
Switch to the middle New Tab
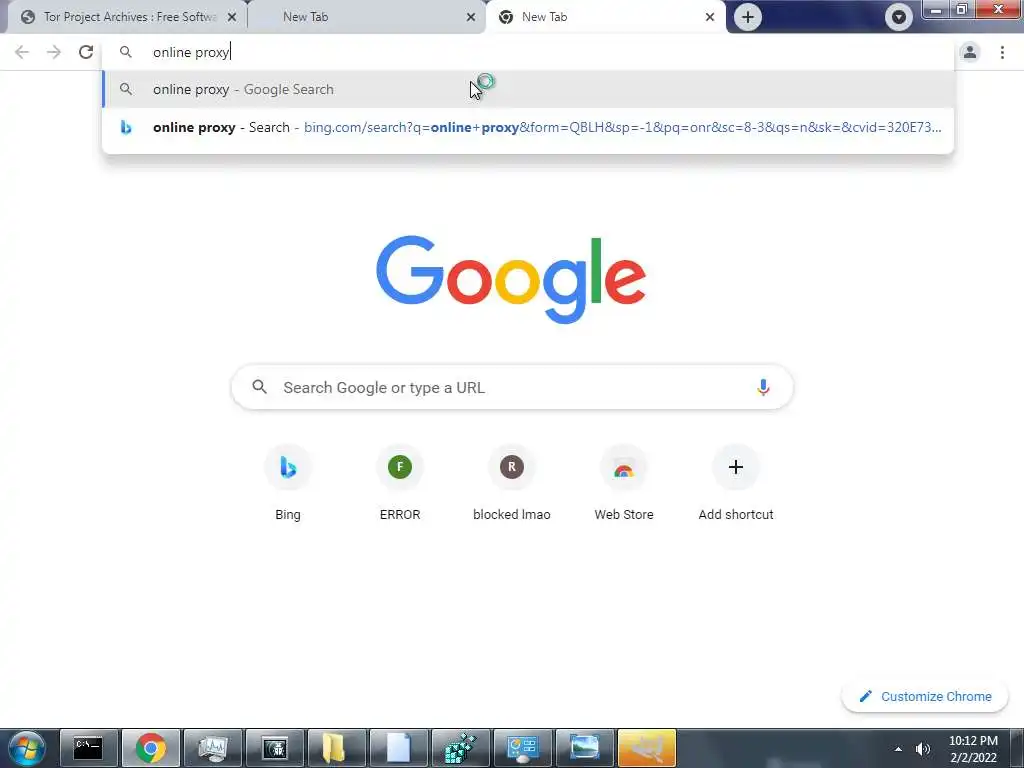(366, 17)
